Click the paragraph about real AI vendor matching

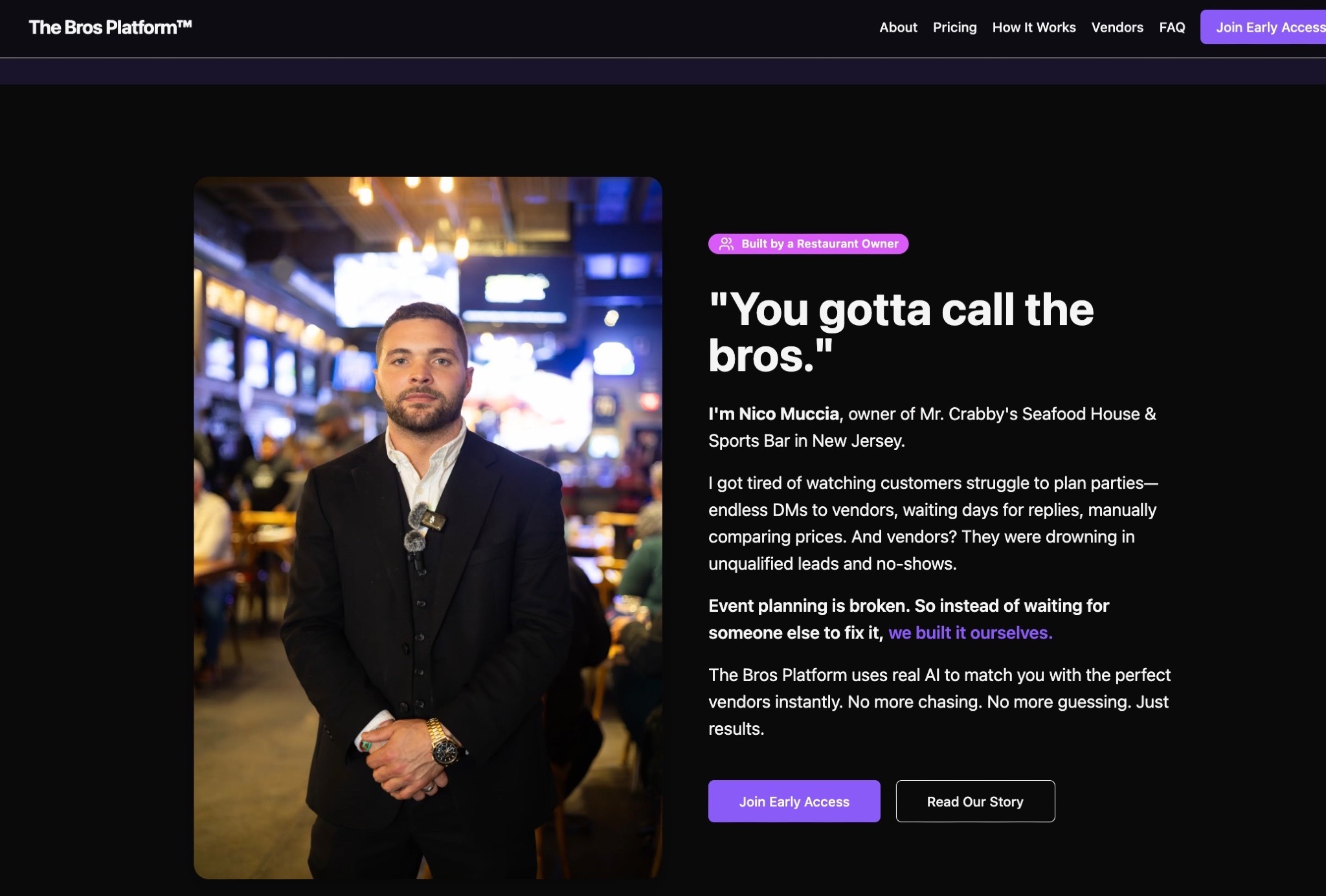pyautogui.click(x=939, y=702)
